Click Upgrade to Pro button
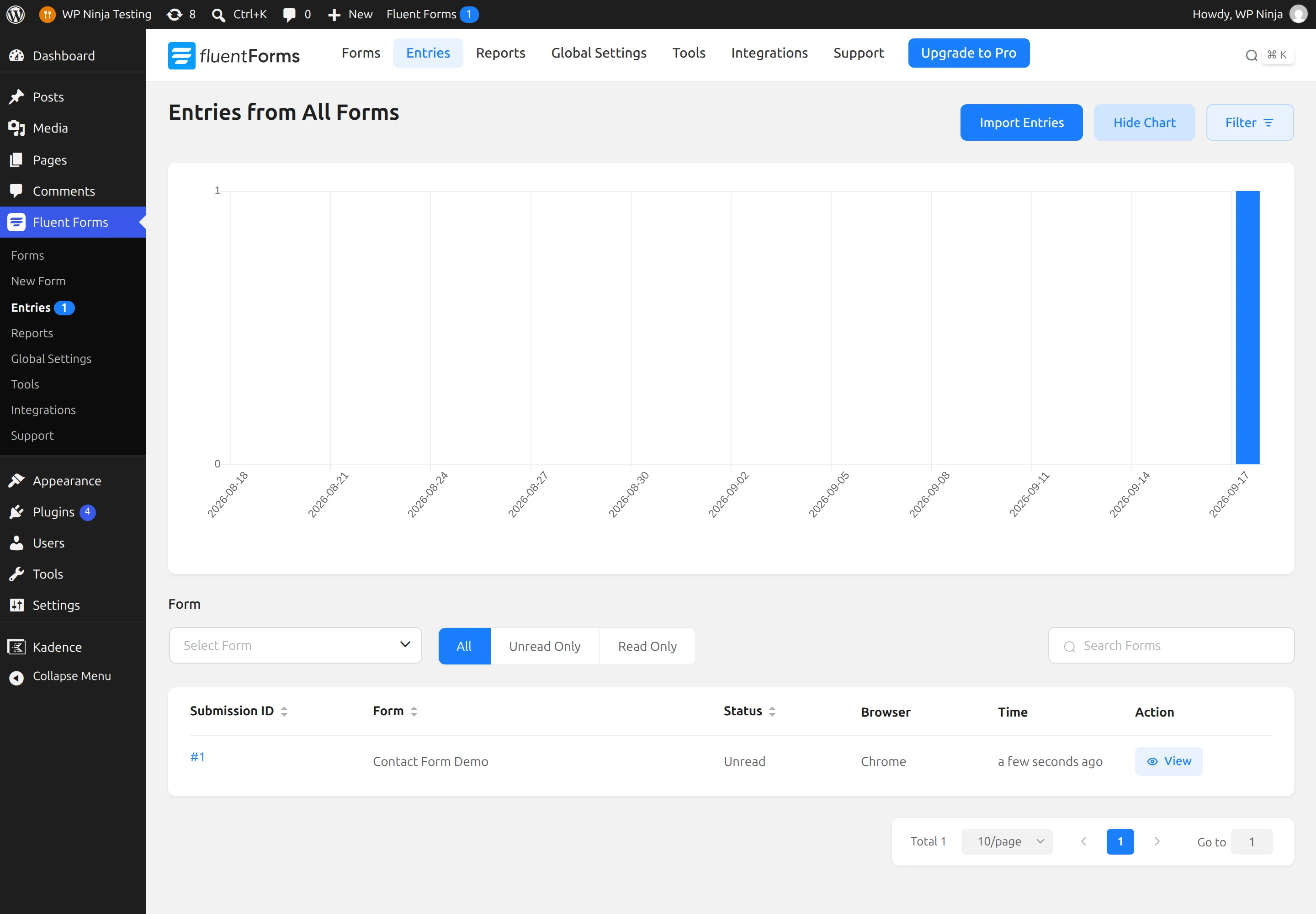This screenshot has width=1316, height=914. click(968, 53)
